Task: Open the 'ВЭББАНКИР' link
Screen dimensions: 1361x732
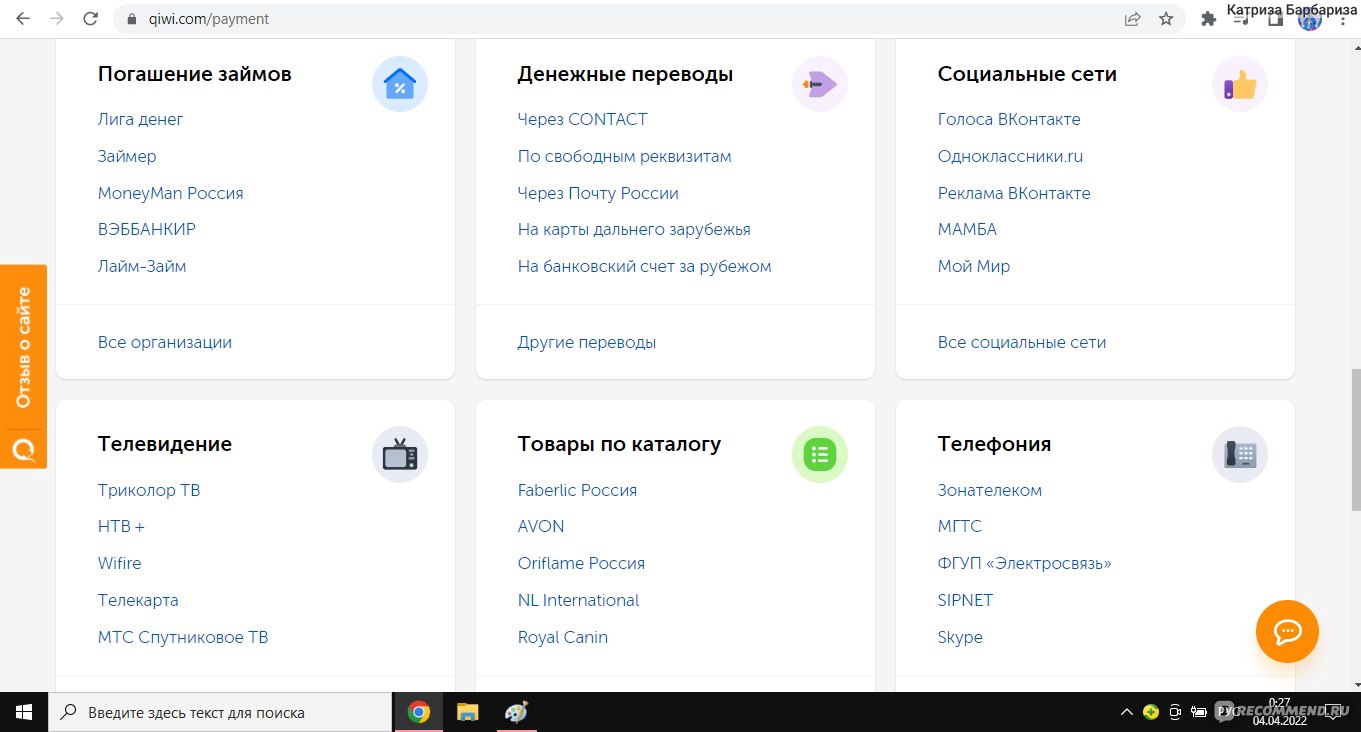Action: click(x=147, y=229)
